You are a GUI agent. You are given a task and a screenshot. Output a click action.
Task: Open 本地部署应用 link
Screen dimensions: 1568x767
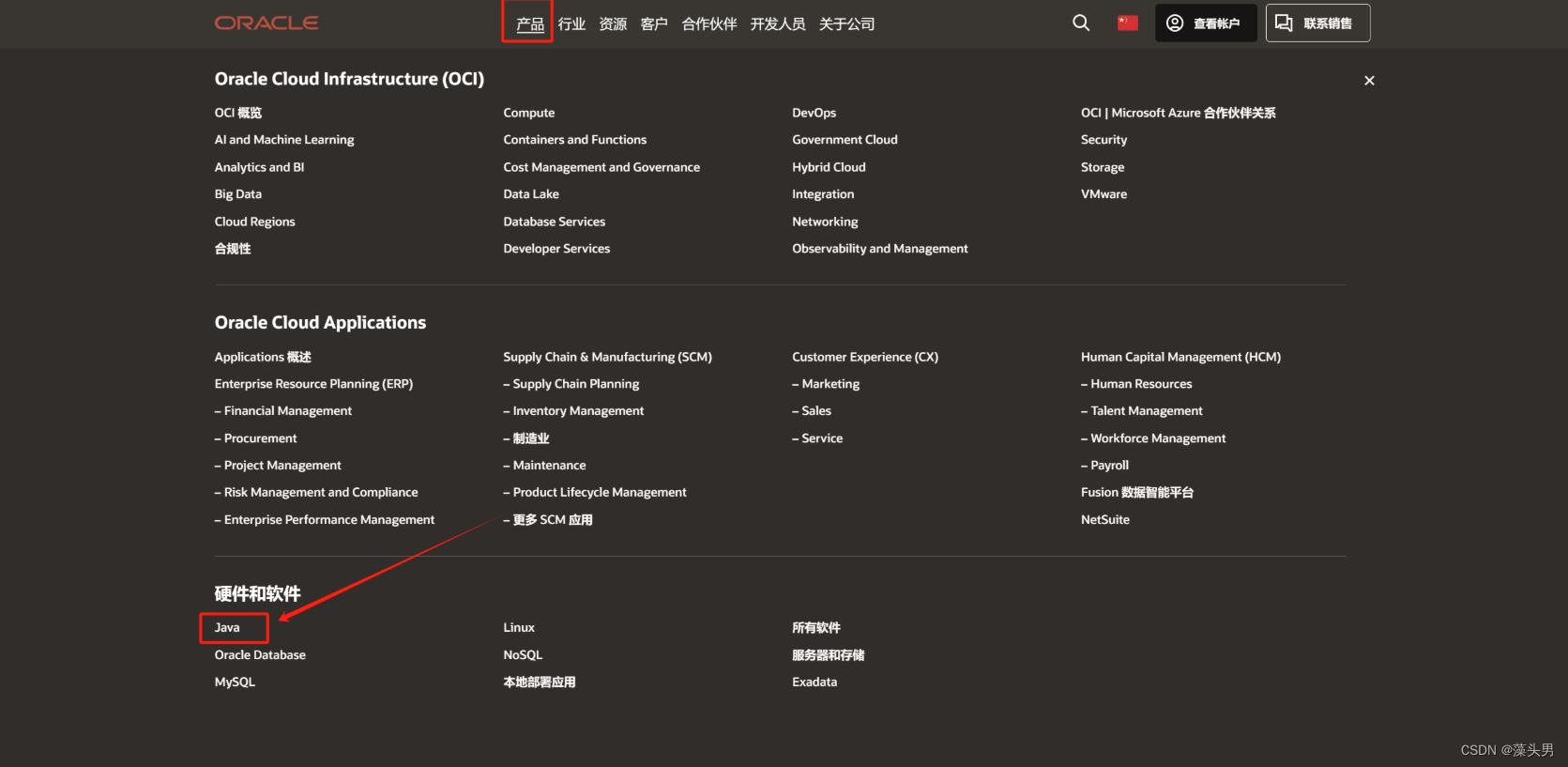(540, 682)
